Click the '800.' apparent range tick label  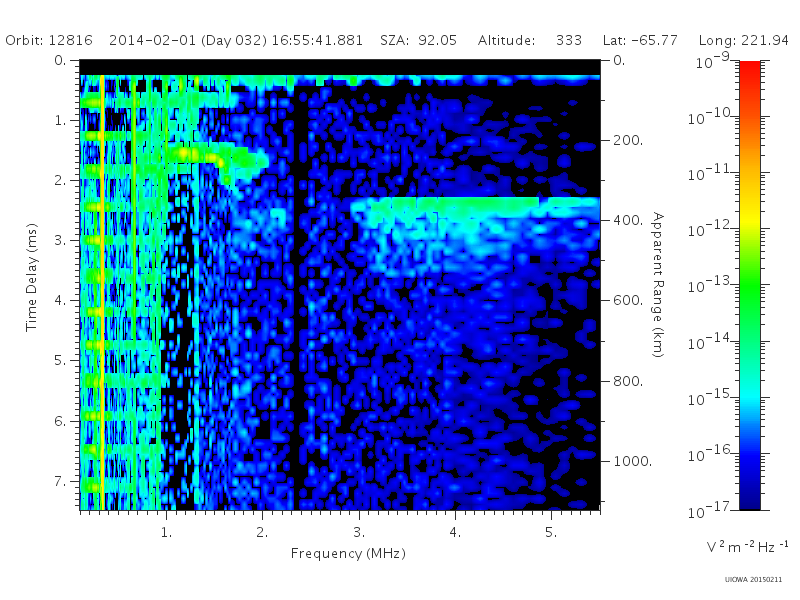[628, 381]
